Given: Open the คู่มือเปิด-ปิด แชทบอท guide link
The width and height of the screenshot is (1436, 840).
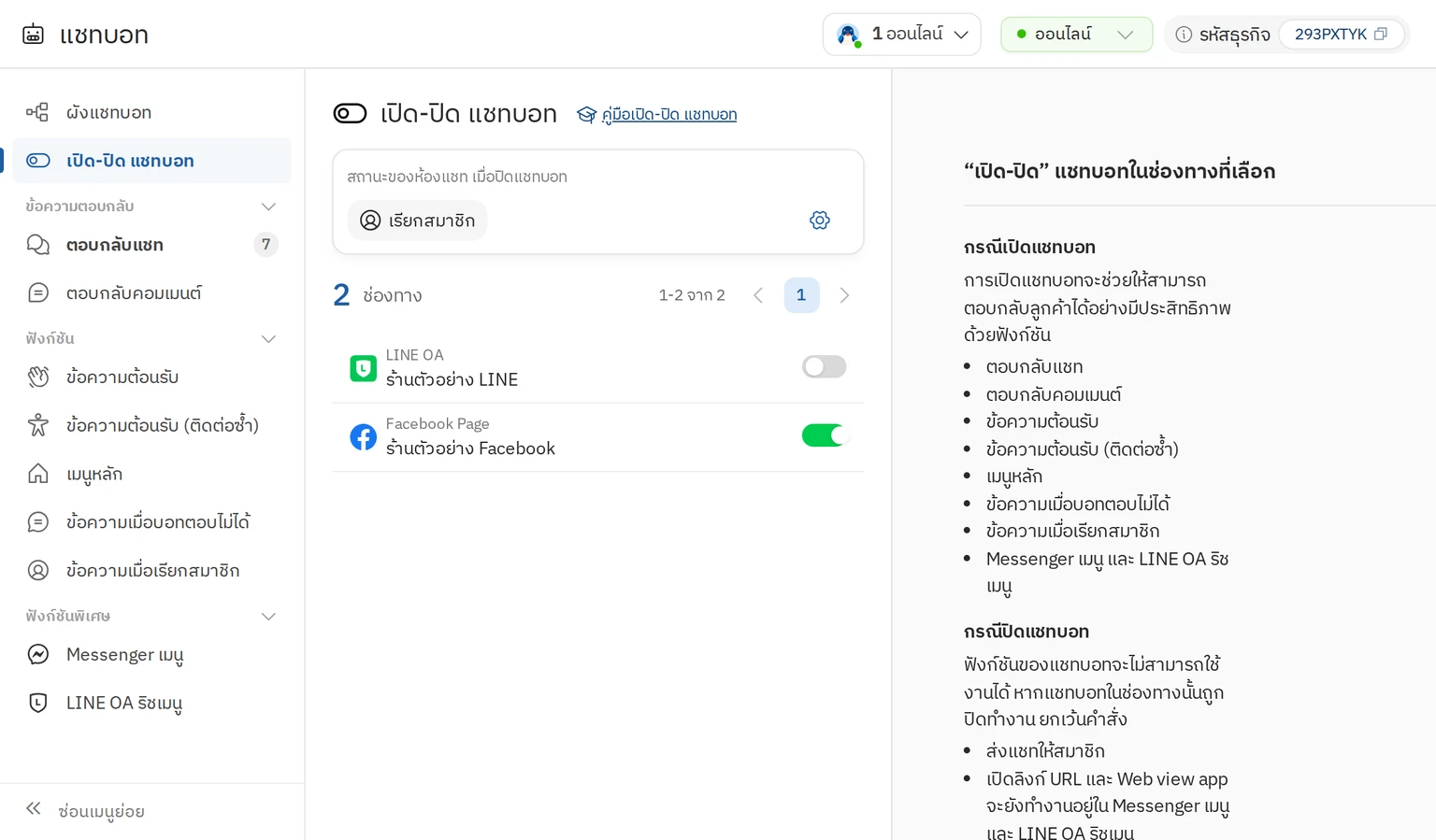Looking at the screenshot, I should pyautogui.click(x=668, y=114).
